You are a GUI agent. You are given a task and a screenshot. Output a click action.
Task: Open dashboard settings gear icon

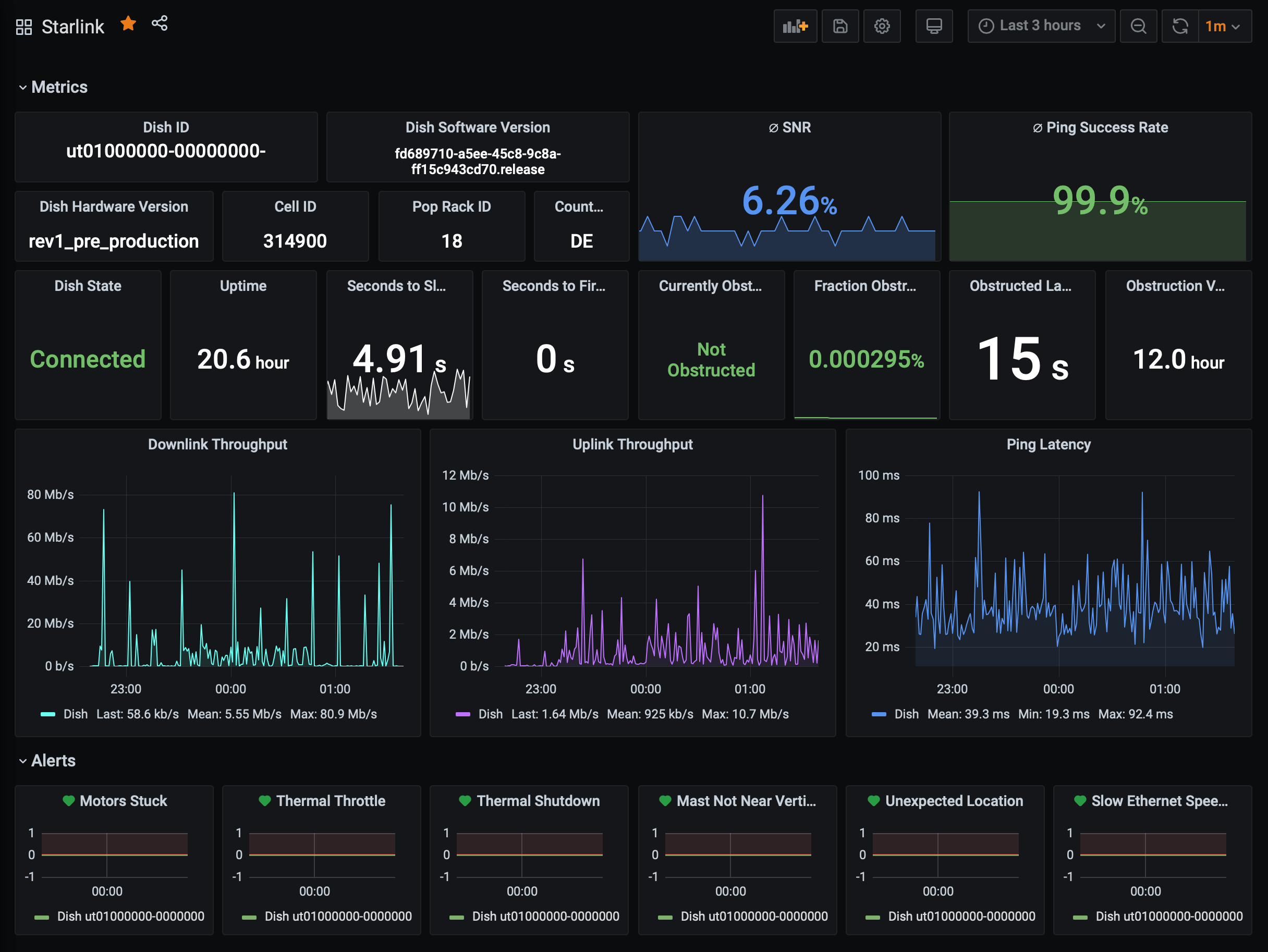pyautogui.click(x=882, y=26)
